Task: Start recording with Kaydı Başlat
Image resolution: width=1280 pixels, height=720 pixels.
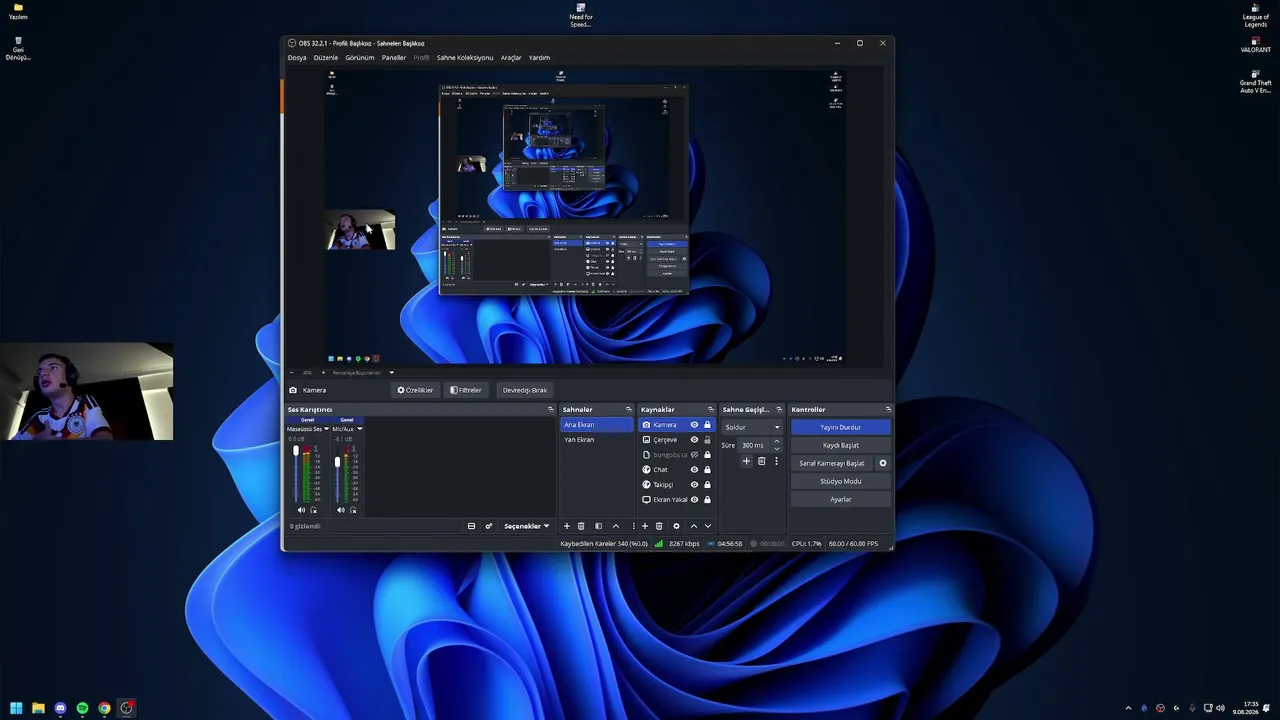Action: pos(840,445)
